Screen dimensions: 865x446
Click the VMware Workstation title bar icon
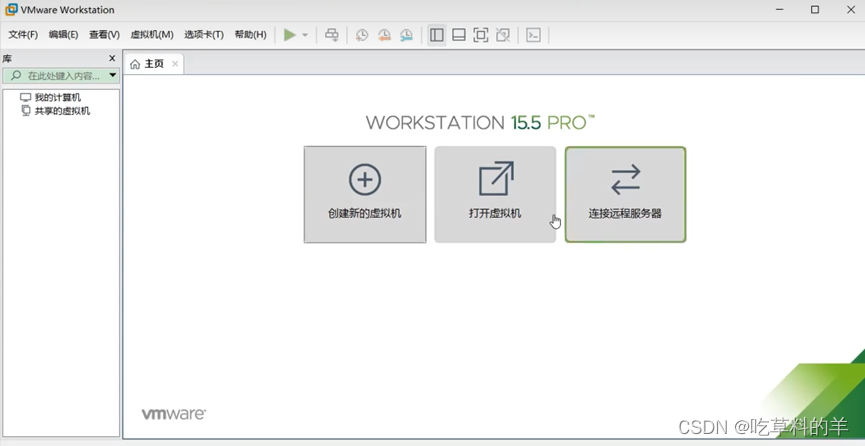11,10
